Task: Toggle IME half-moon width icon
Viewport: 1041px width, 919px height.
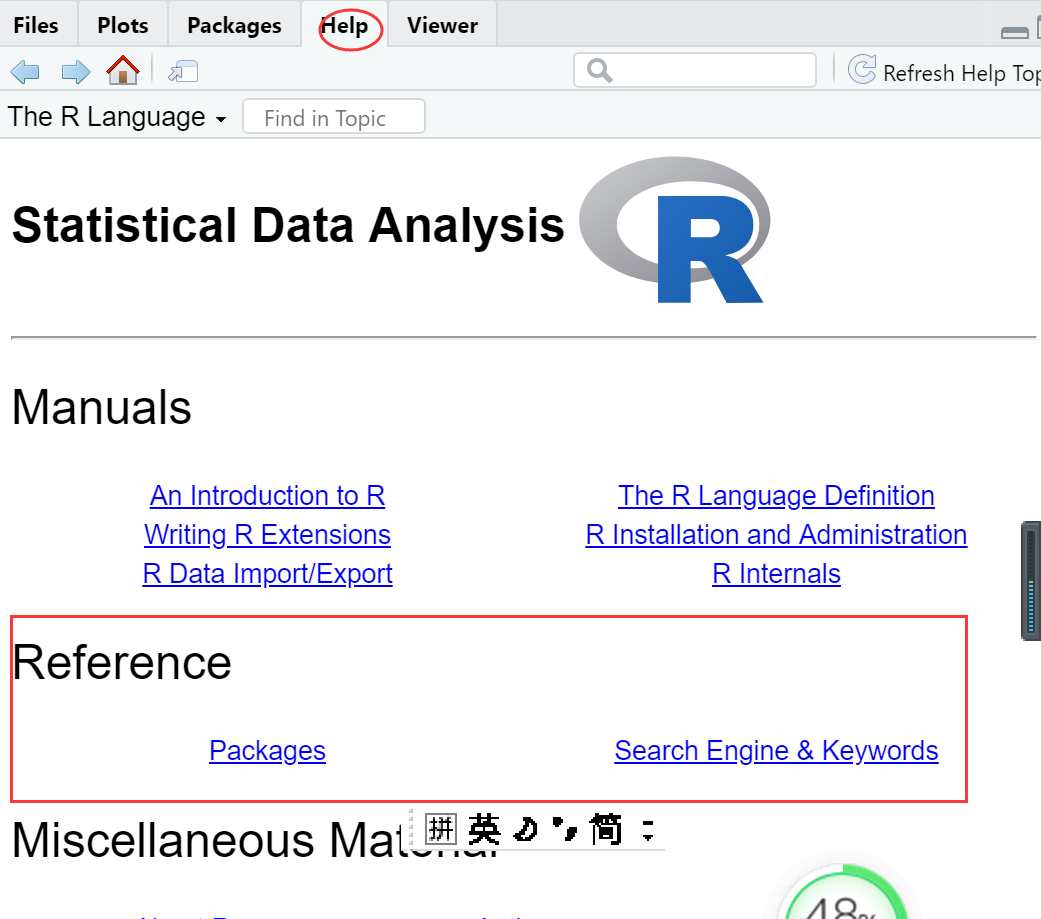Action: pos(526,829)
